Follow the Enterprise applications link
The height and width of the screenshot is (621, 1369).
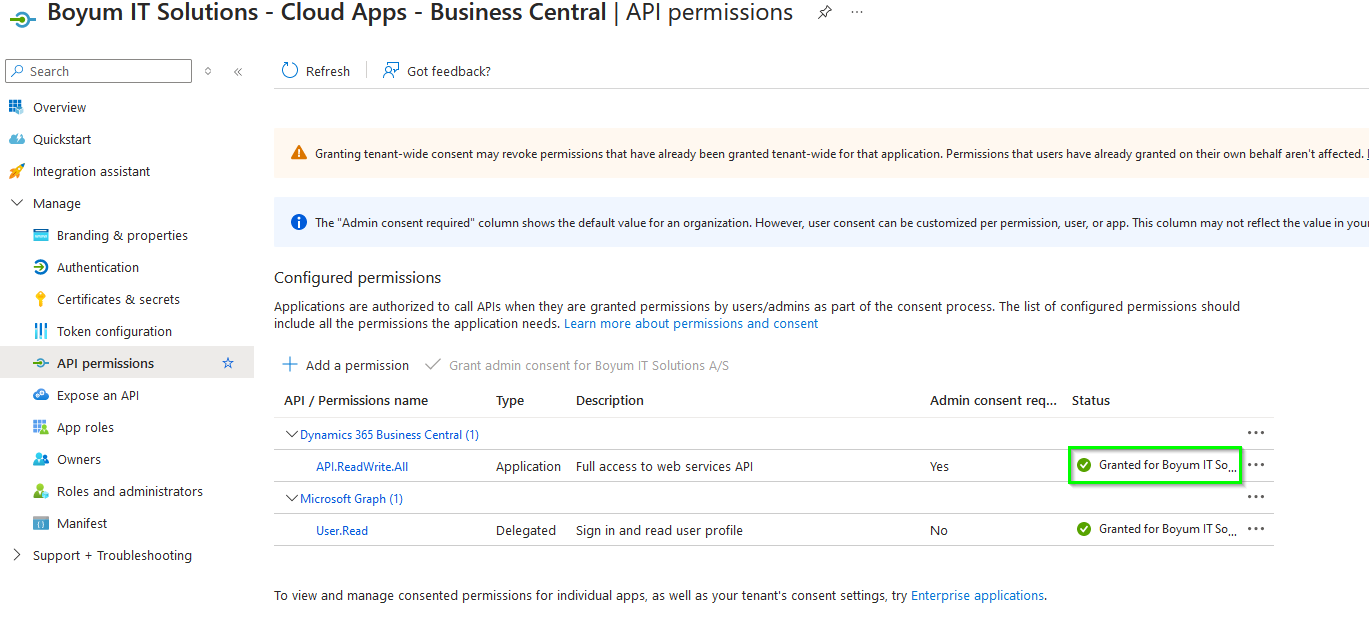coord(978,595)
